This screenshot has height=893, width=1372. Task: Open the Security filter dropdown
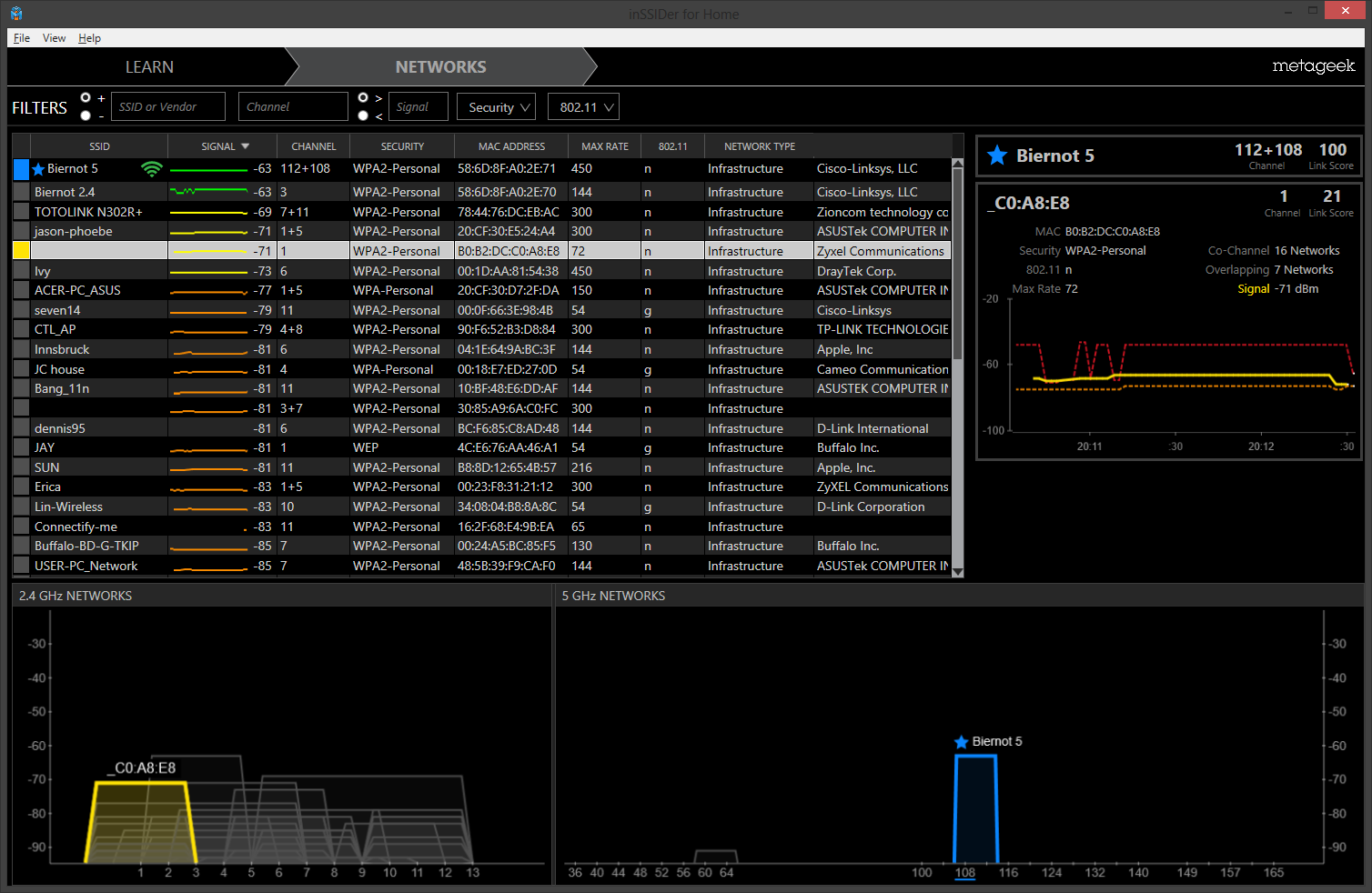(x=496, y=107)
